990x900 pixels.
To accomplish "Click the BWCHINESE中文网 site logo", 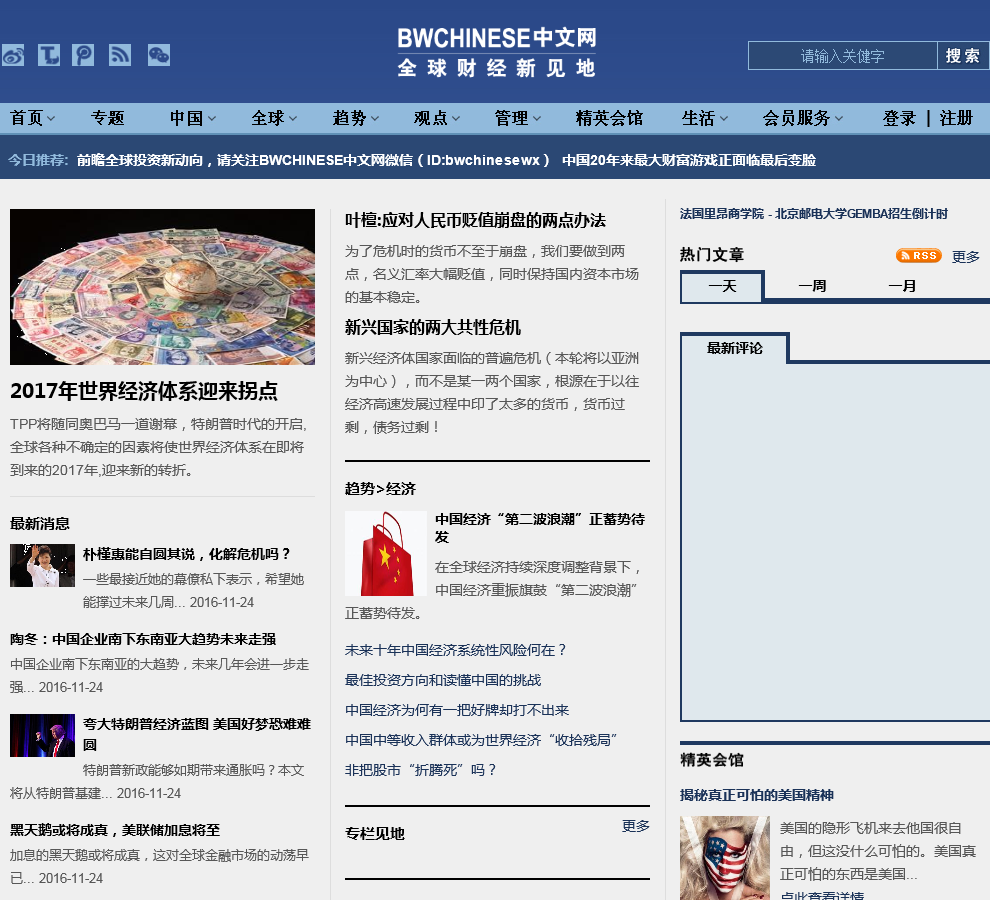I will (x=497, y=52).
